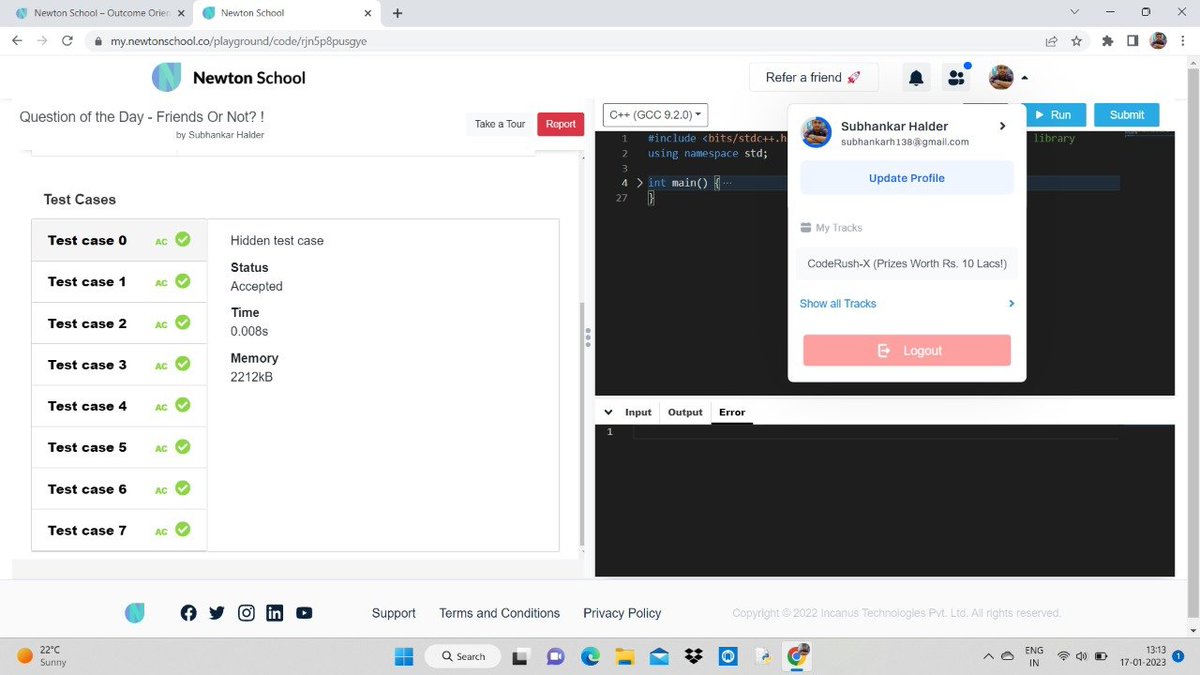
Task: Collapse the main function code block
Action: point(639,182)
